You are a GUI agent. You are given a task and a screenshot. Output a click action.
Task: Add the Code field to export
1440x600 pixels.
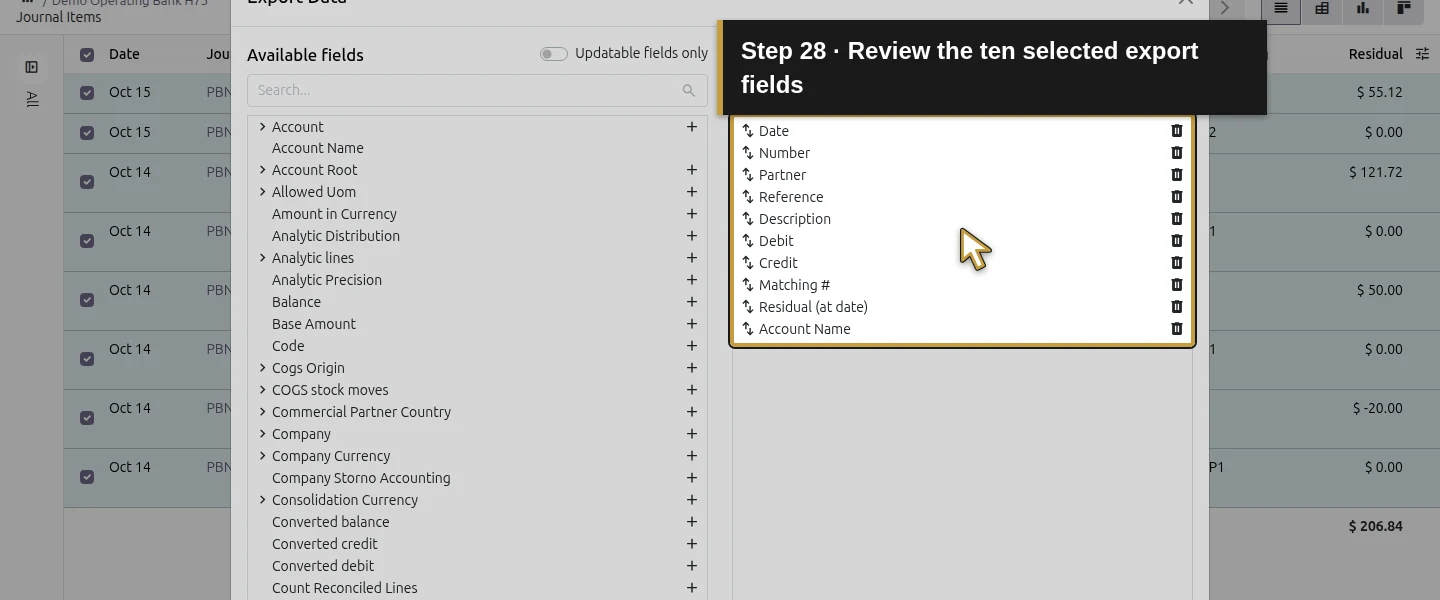point(691,346)
